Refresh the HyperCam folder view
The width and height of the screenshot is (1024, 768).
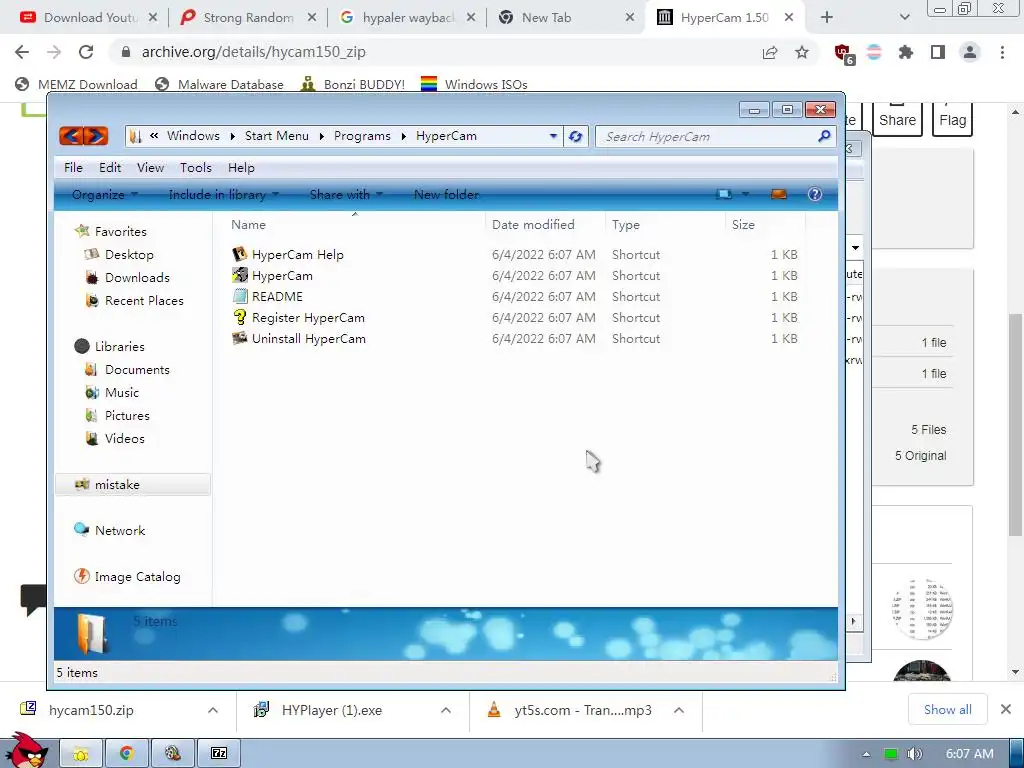(575, 136)
